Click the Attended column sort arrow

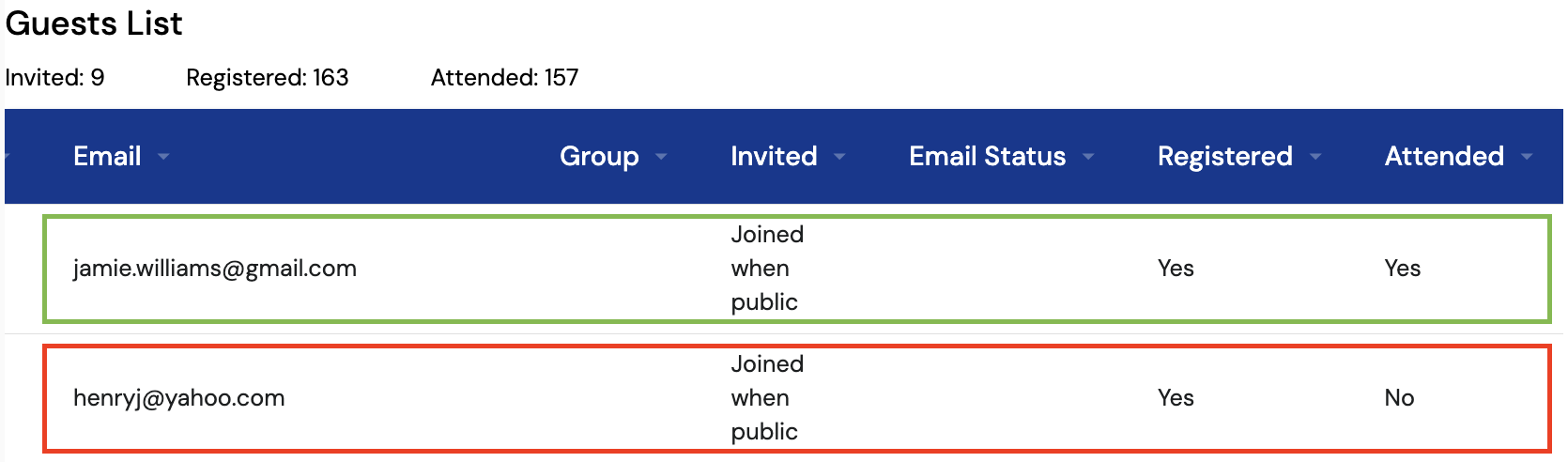point(1527,157)
